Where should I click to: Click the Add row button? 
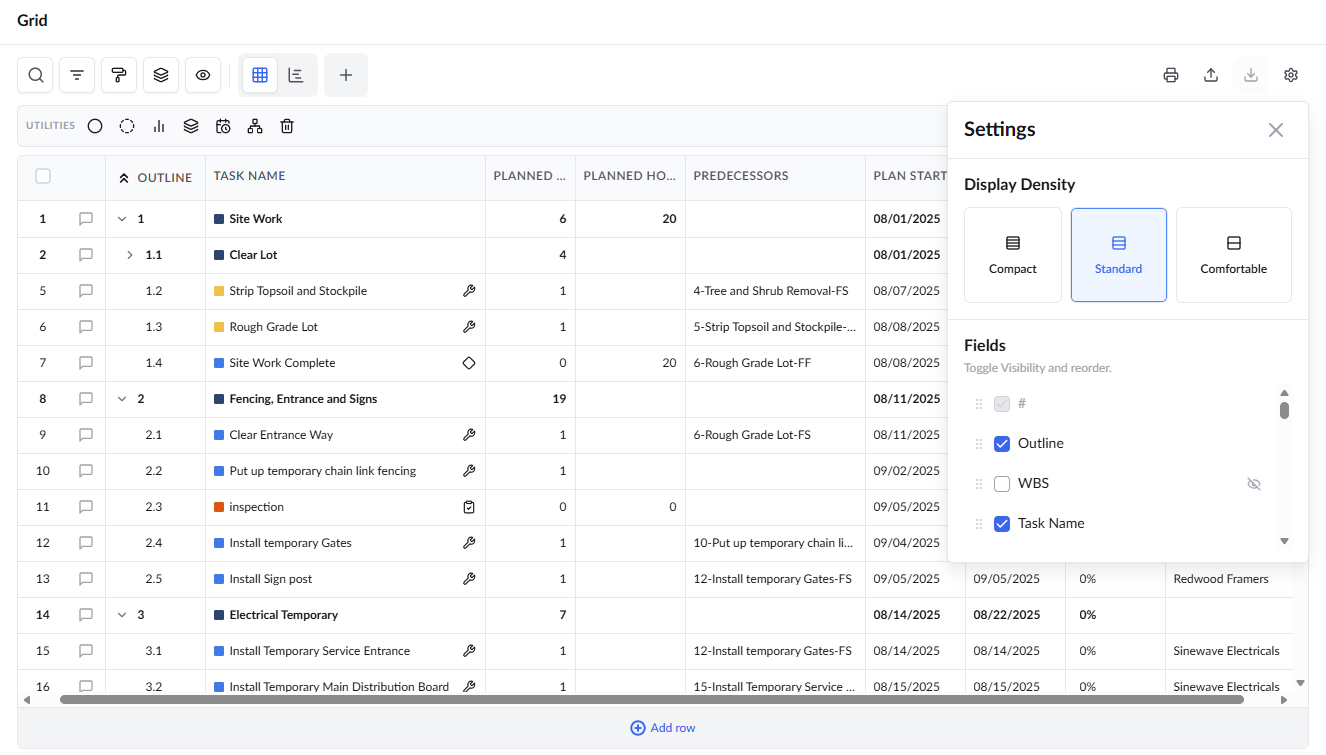click(662, 728)
